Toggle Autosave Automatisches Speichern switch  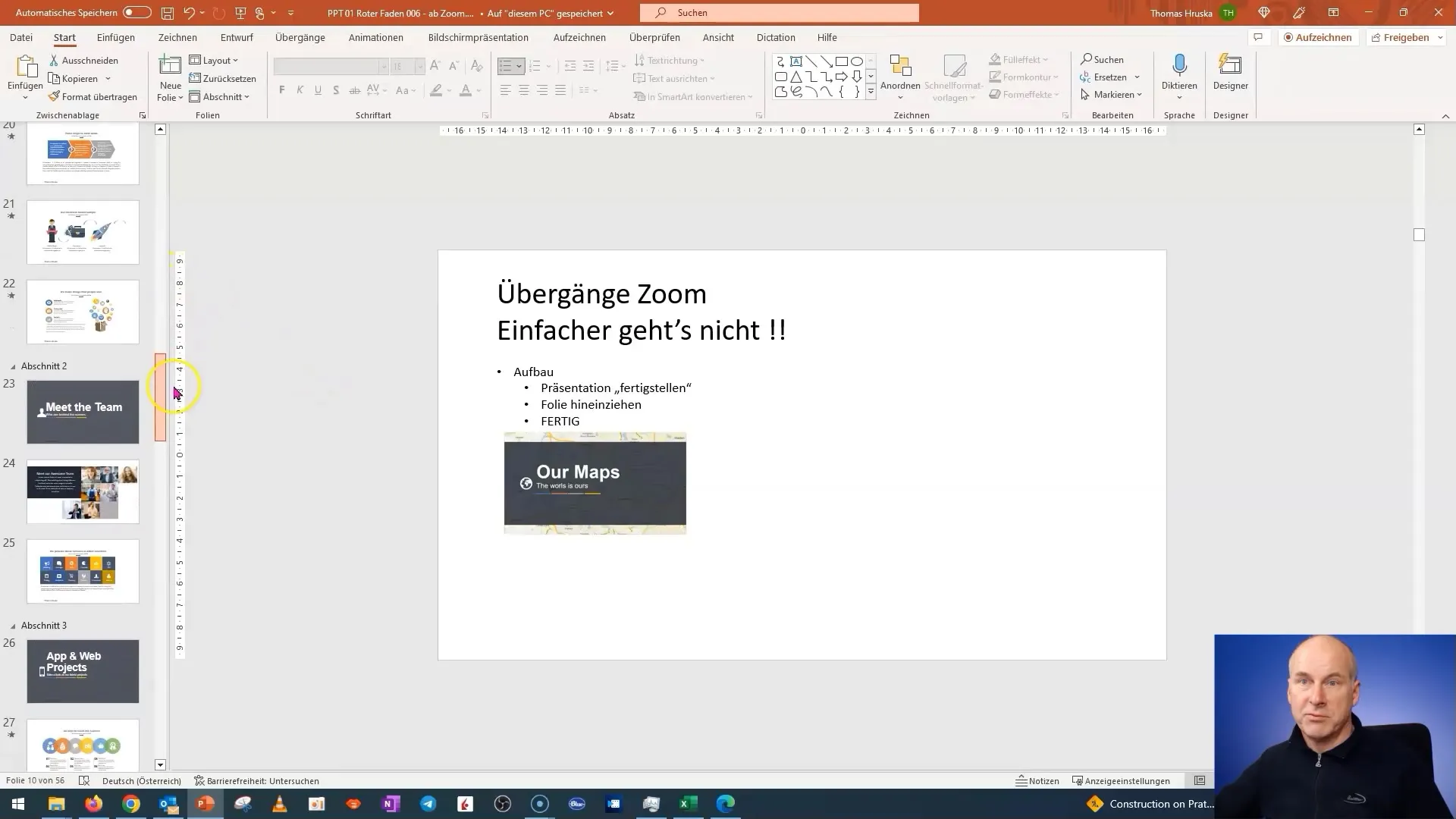pyautogui.click(x=136, y=12)
